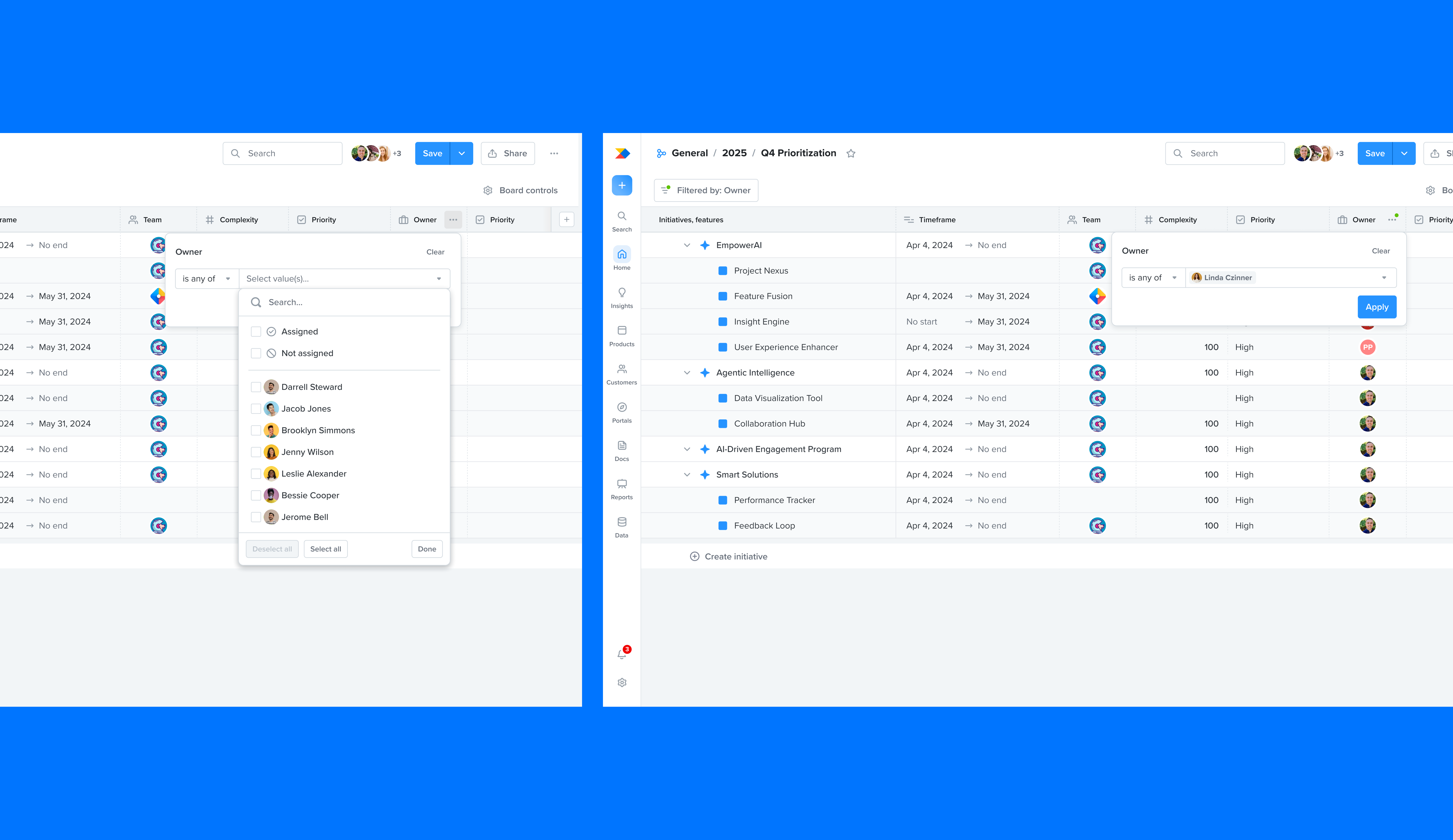Click the Filtered by: Owner tab

[706, 190]
